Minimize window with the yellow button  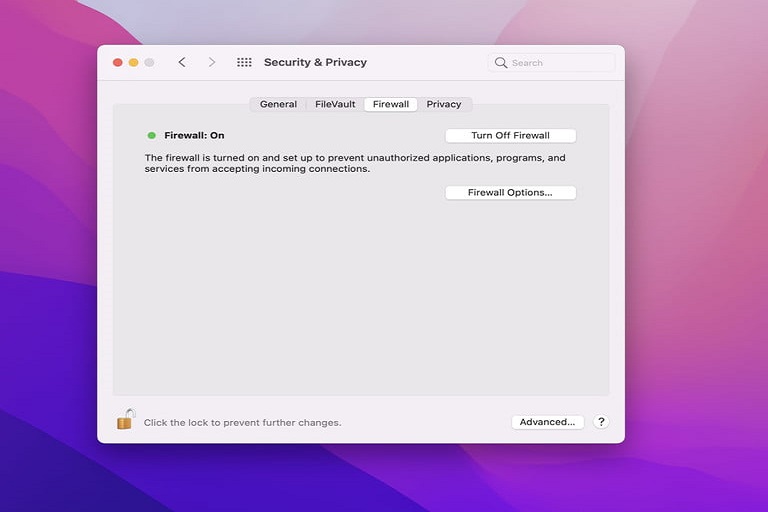click(133, 62)
